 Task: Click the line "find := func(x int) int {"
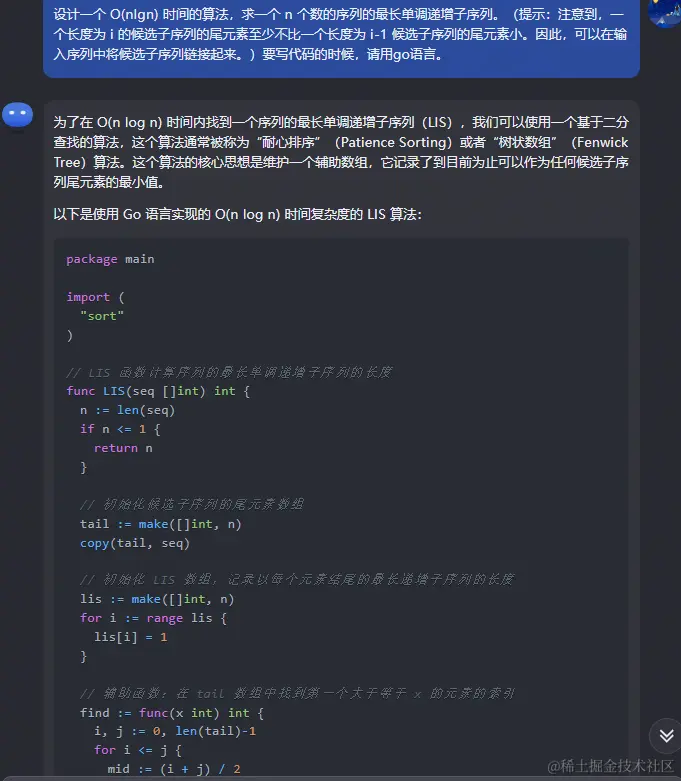(172, 713)
